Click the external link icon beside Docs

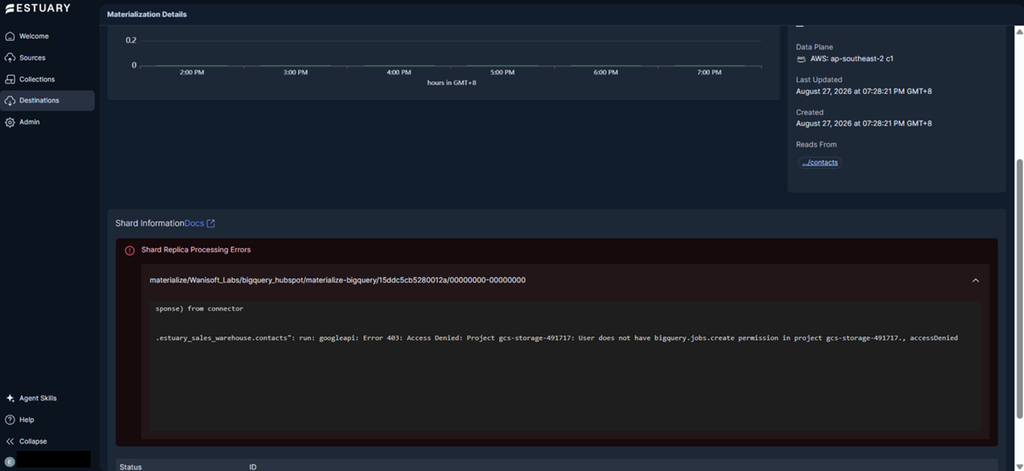[211, 223]
